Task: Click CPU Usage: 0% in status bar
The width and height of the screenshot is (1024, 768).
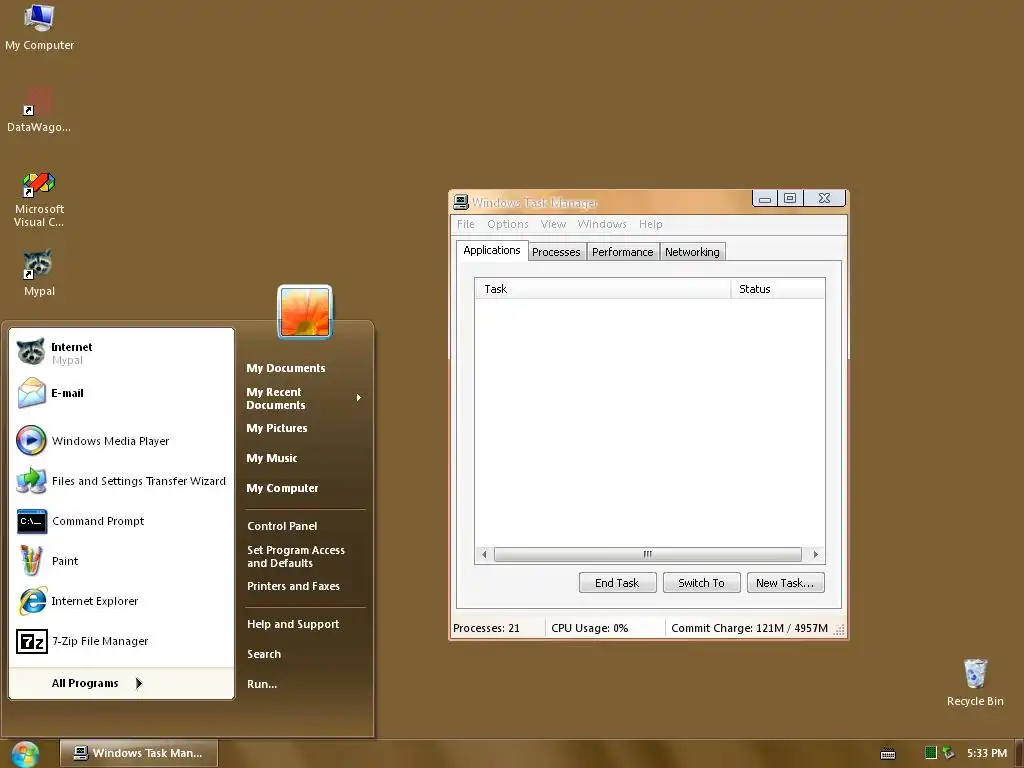Action: point(589,628)
